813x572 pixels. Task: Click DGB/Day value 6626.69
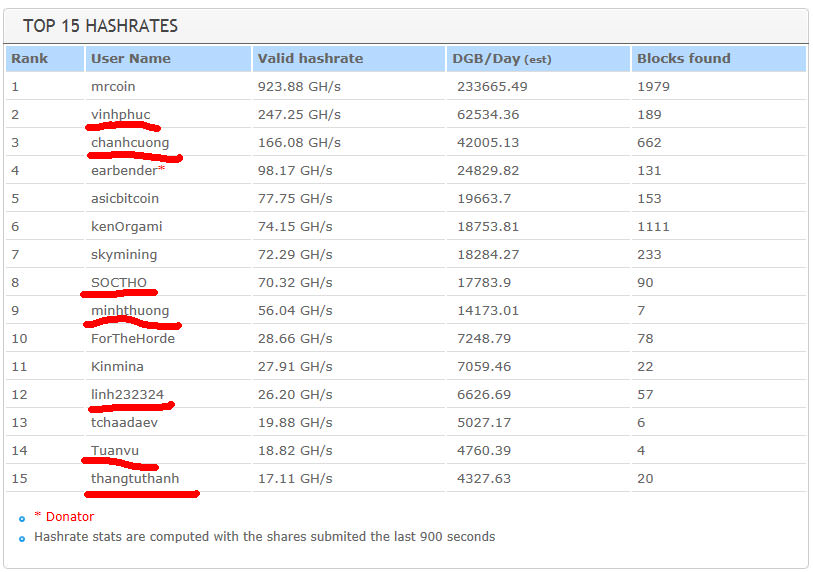(484, 395)
